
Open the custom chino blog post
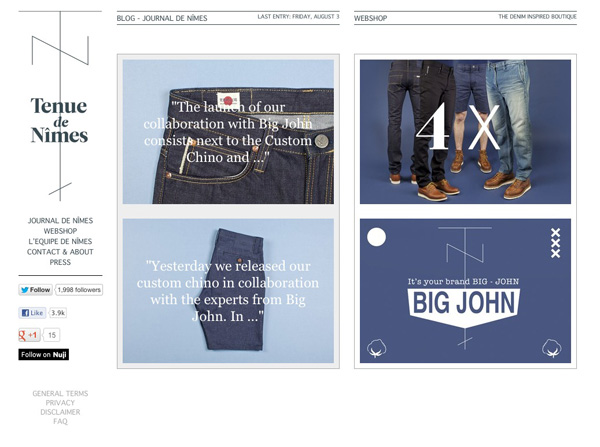point(228,291)
